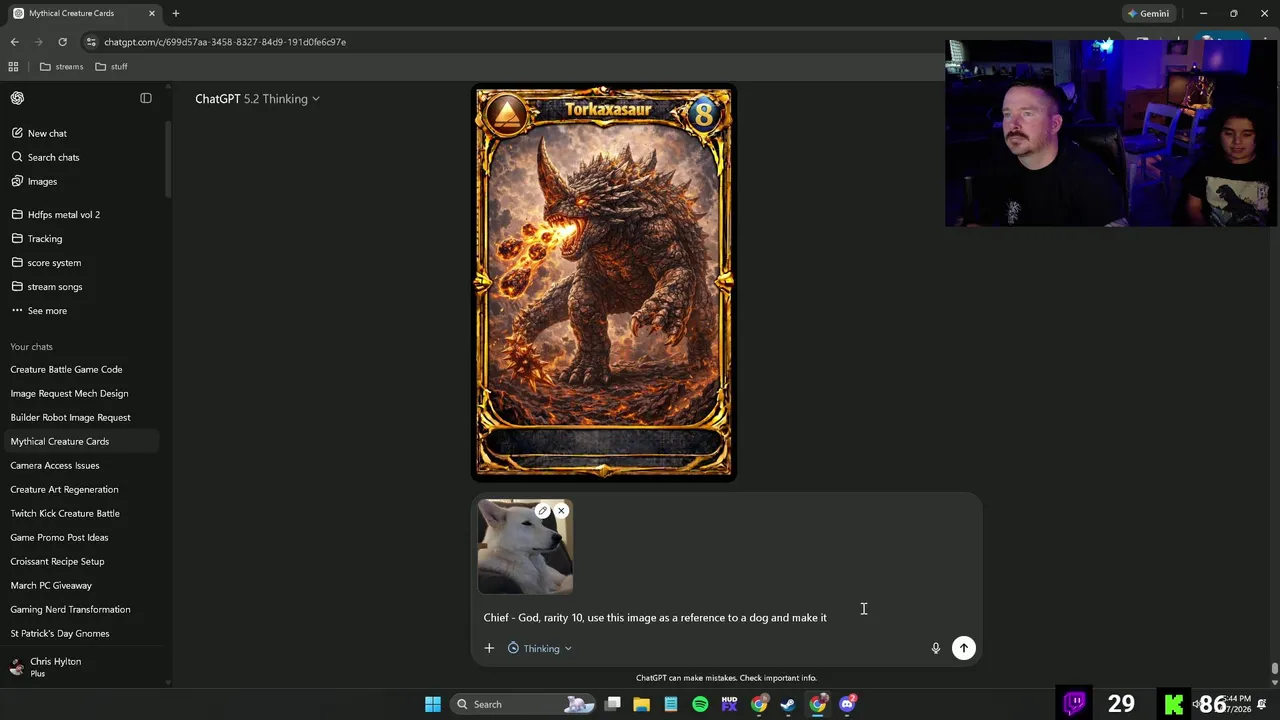Open Twitch Kick Creature Battle chat
The width and height of the screenshot is (1280, 720).
[x=65, y=513]
